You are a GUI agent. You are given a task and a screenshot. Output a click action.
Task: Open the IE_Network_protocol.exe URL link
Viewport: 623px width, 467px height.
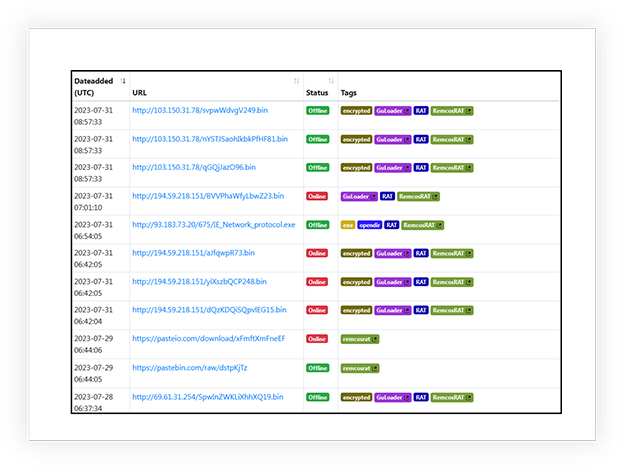[214, 225]
